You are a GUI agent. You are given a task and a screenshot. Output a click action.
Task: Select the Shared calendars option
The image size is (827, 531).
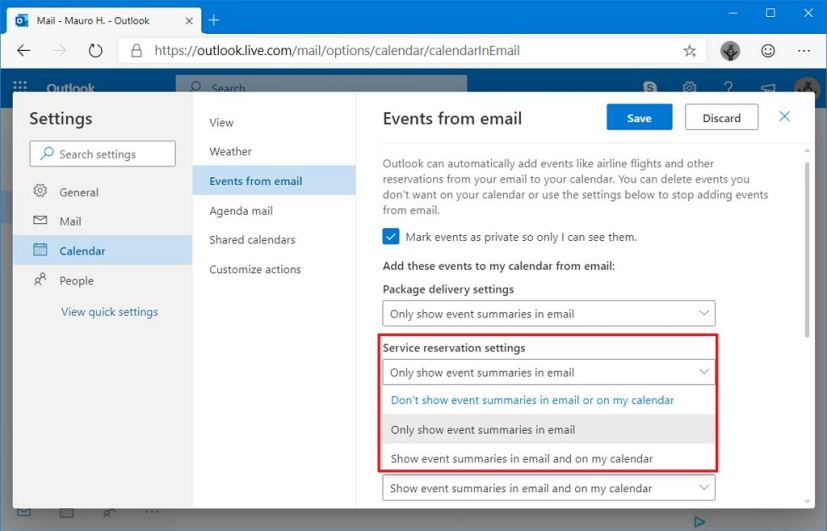(274, 239)
